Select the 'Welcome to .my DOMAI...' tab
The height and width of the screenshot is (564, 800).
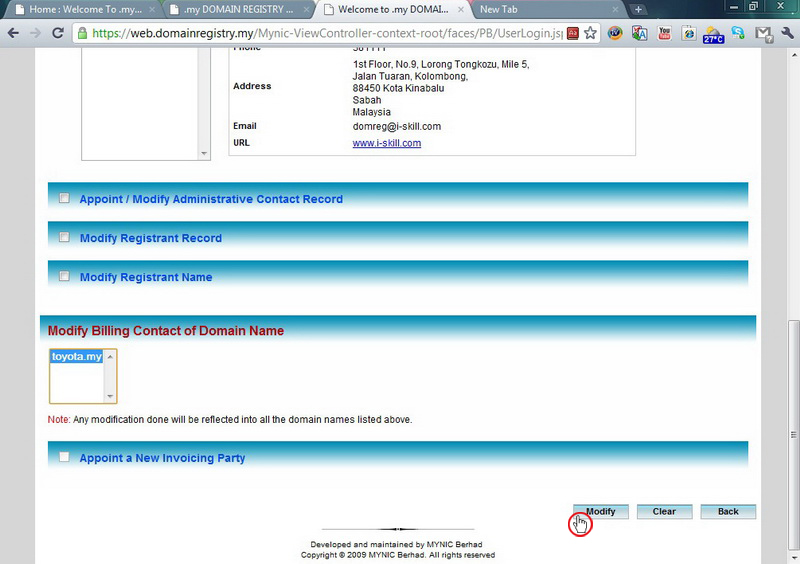[392, 9]
